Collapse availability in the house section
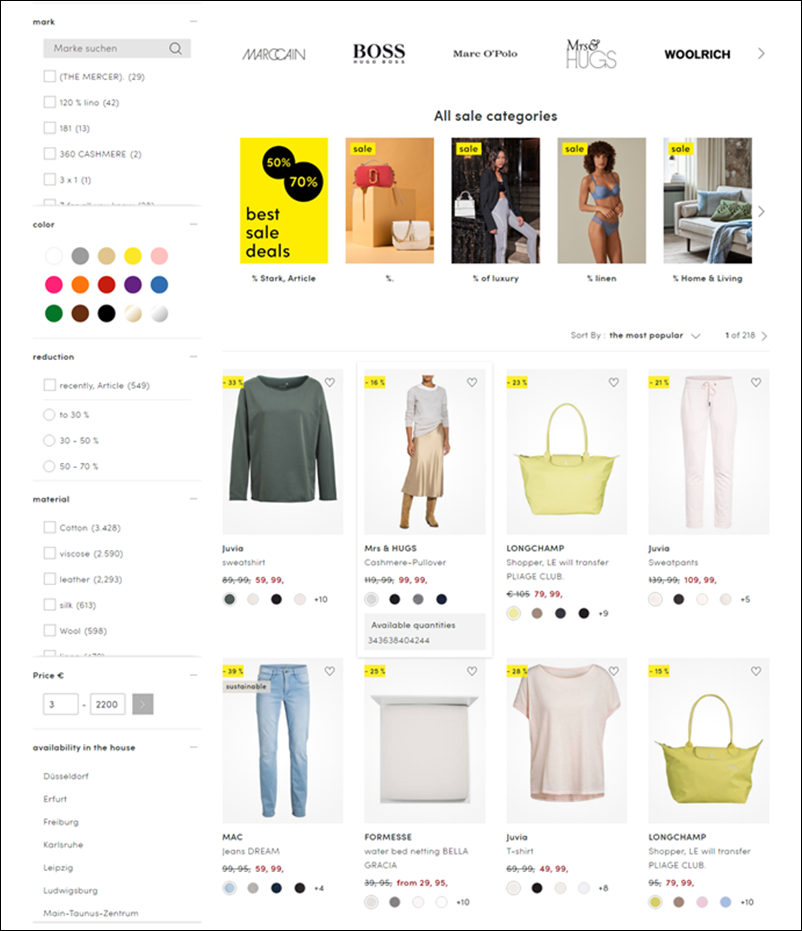This screenshot has width=802, height=931. pos(194,747)
